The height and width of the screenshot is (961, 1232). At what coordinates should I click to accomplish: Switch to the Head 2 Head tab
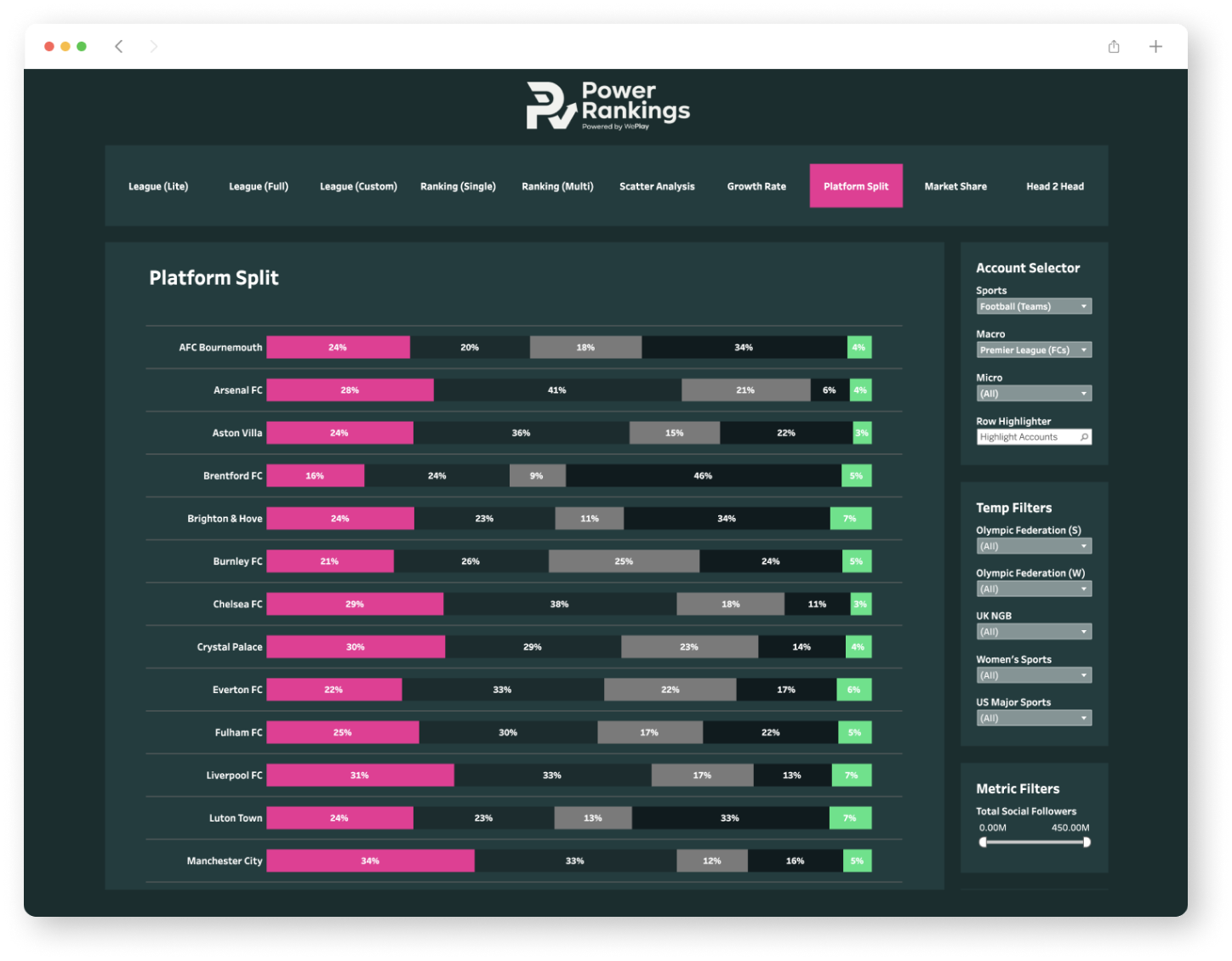pos(1055,186)
